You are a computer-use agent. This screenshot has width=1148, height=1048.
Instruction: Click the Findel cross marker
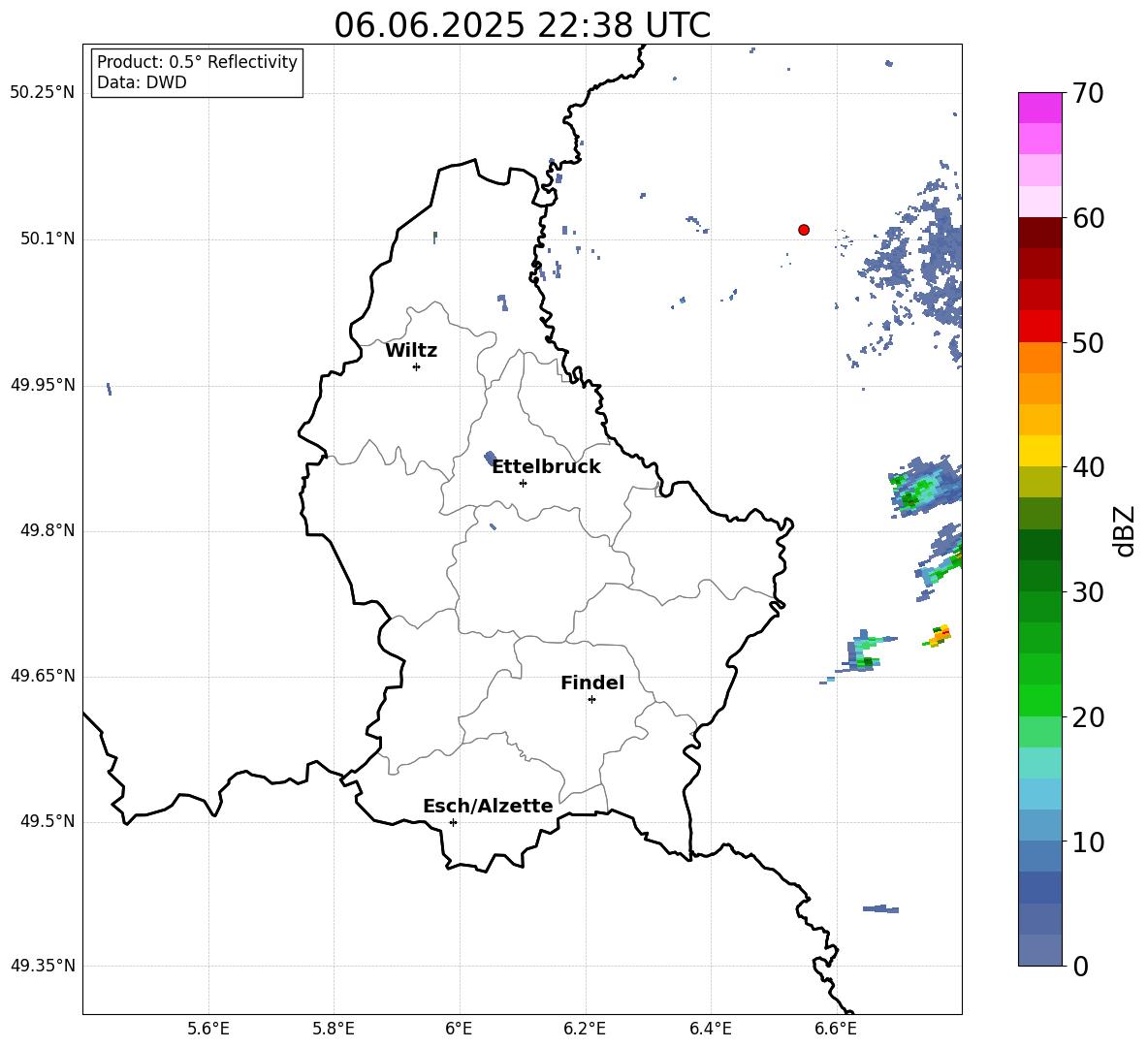tap(591, 700)
